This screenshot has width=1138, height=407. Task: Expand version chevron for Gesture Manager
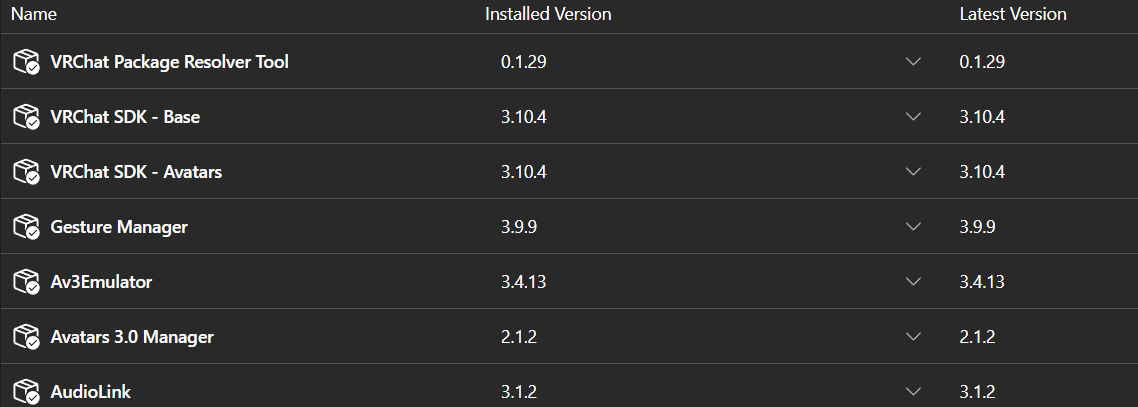pyautogui.click(x=914, y=227)
